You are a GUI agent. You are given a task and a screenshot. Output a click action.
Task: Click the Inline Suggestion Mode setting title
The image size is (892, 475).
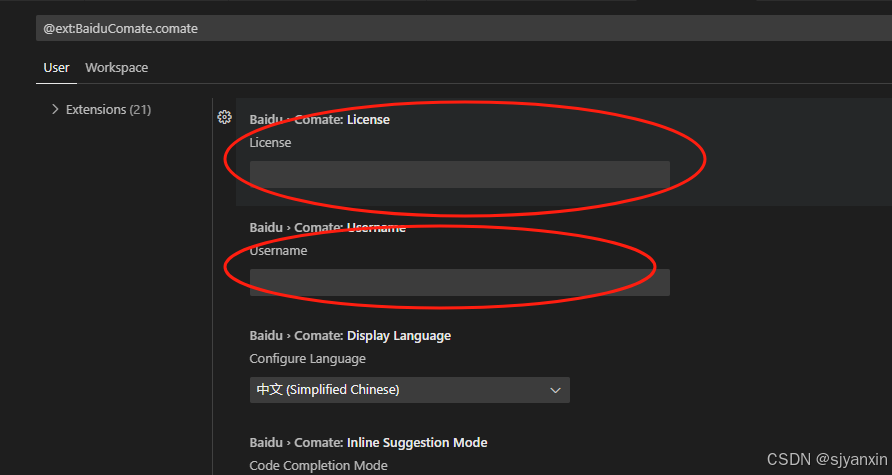tap(368, 443)
